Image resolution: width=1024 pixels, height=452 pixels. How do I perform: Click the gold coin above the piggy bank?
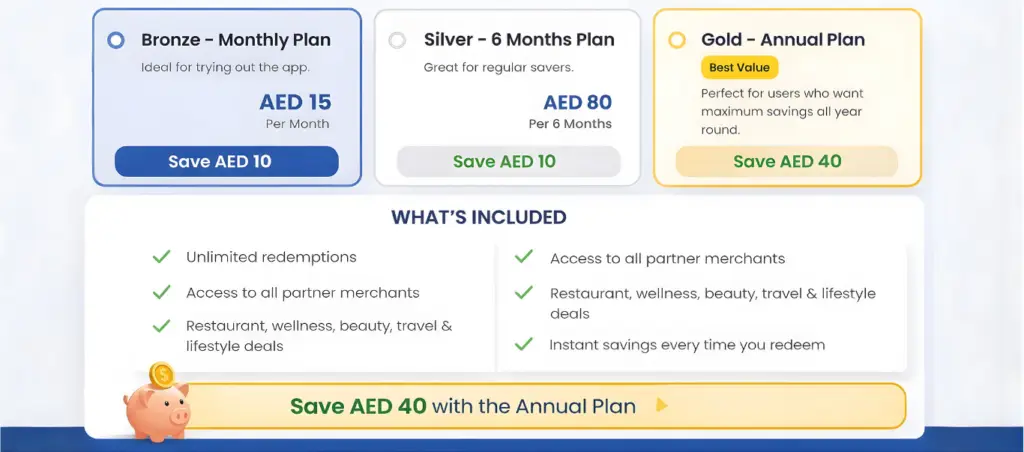pyautogui.click(x=161, y=376)
